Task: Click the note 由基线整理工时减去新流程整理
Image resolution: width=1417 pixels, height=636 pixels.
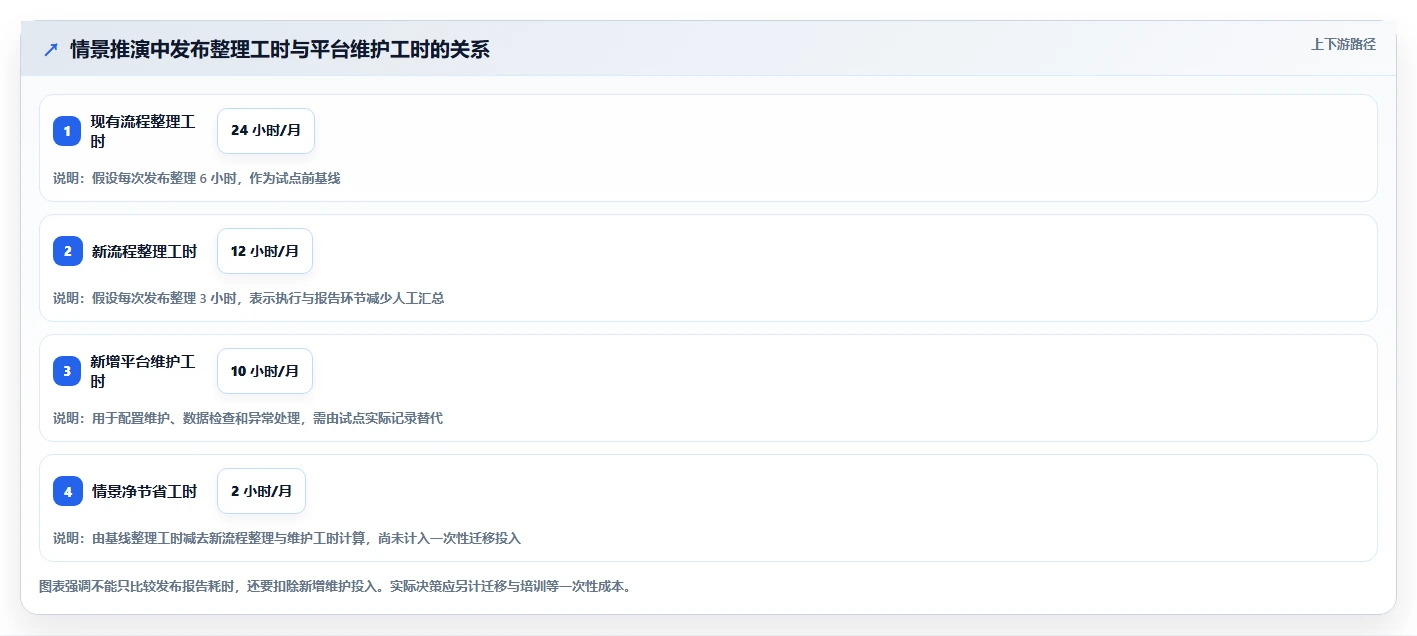Action: click(x=287, y=538)
